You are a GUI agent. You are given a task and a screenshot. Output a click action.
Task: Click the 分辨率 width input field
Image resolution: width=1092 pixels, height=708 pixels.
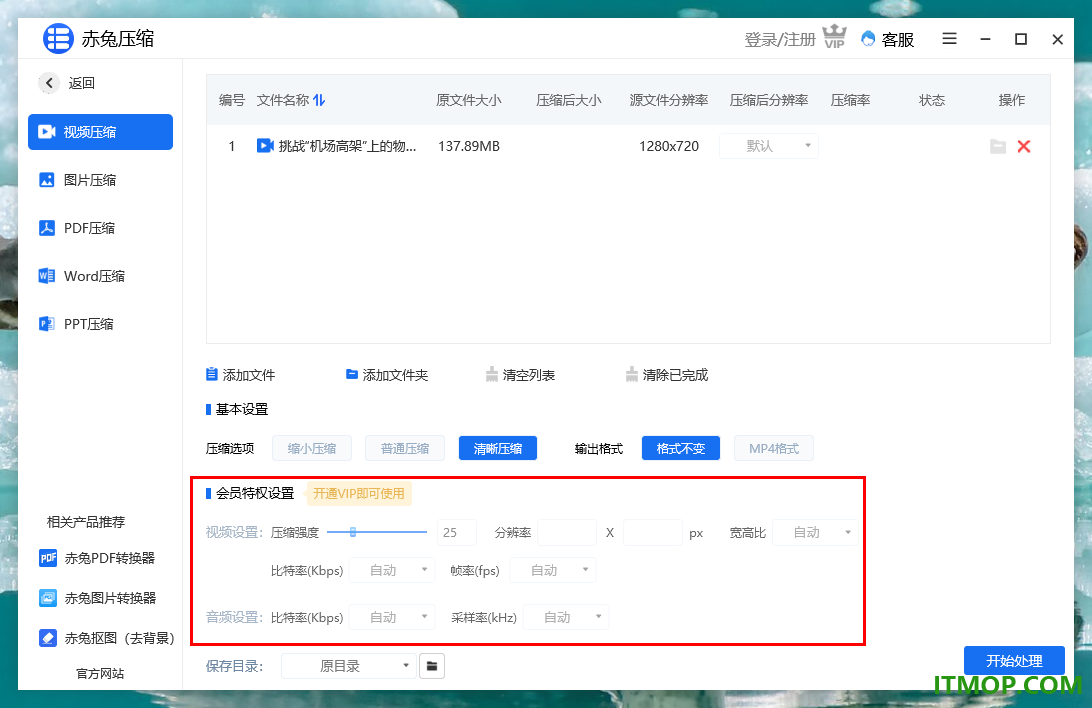tap(567, 533)
